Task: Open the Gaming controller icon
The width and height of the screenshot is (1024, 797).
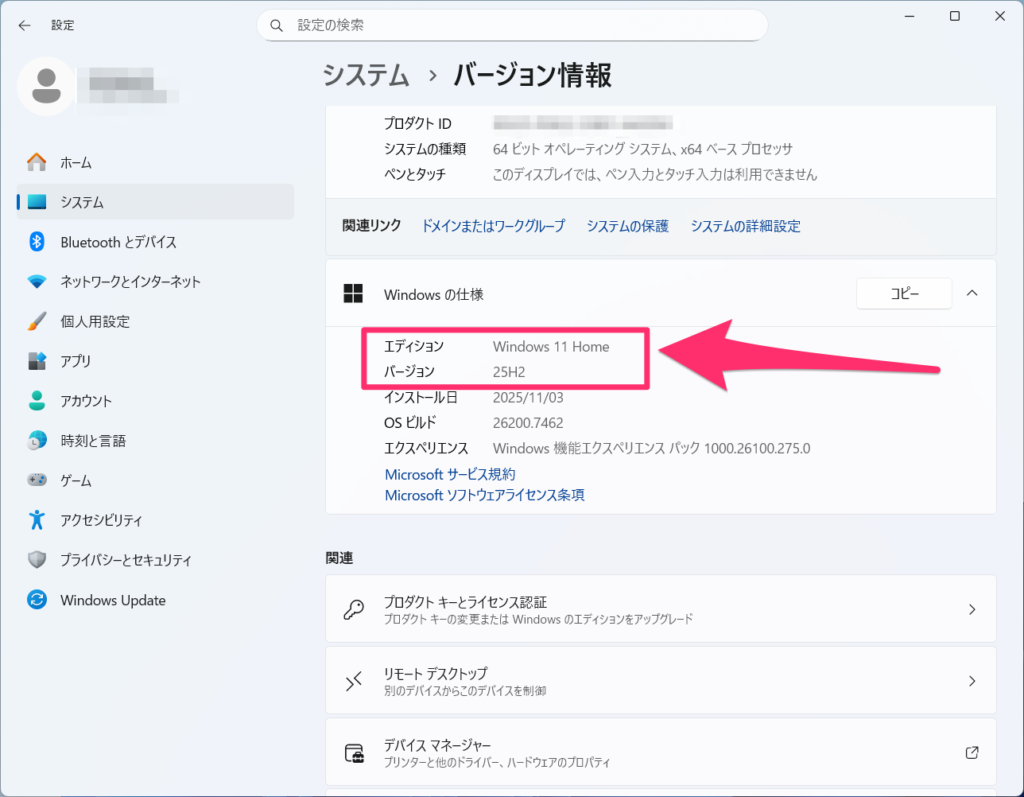Action: [37, 481]
